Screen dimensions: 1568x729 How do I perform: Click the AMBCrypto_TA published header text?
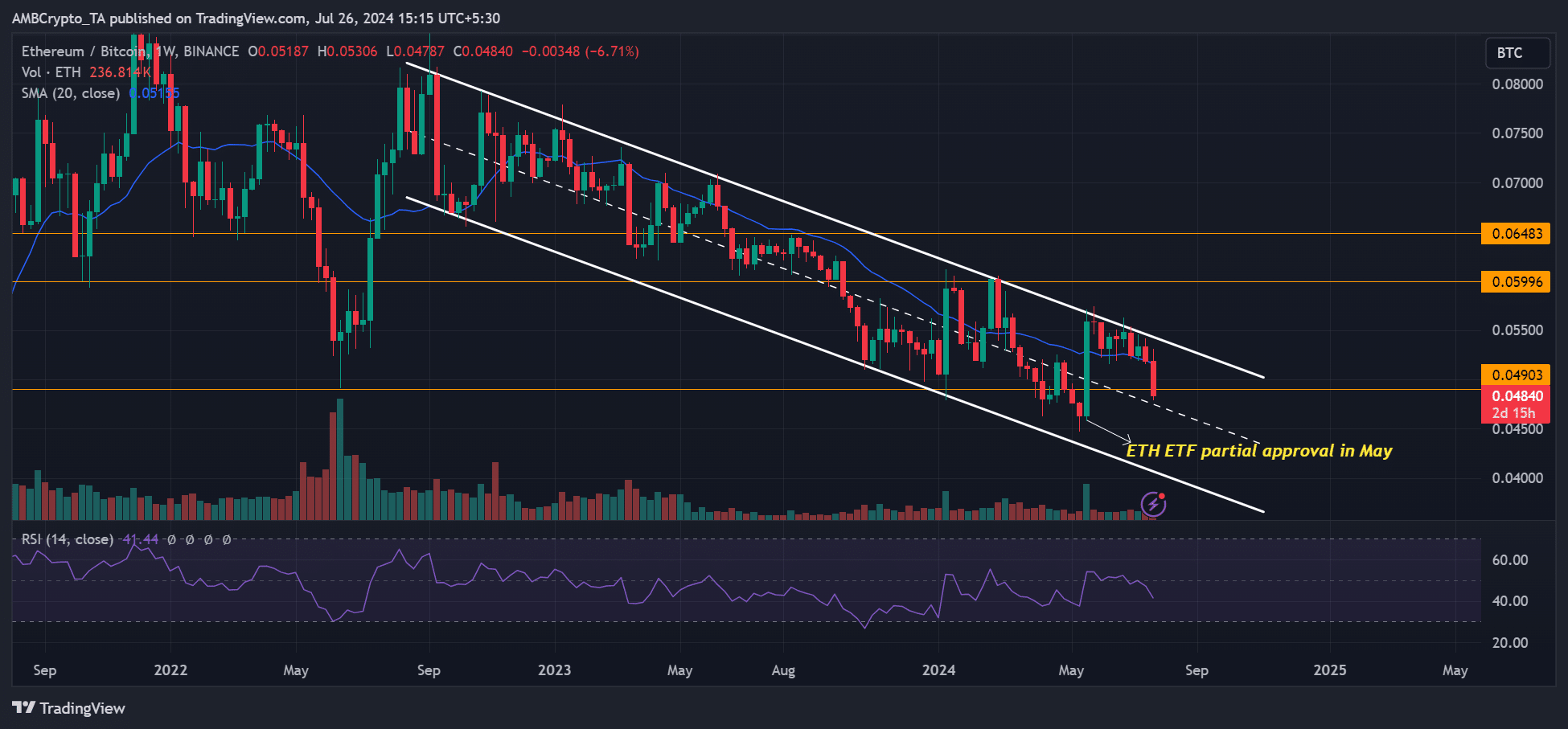pyautogui.click(x=256, y=18)
